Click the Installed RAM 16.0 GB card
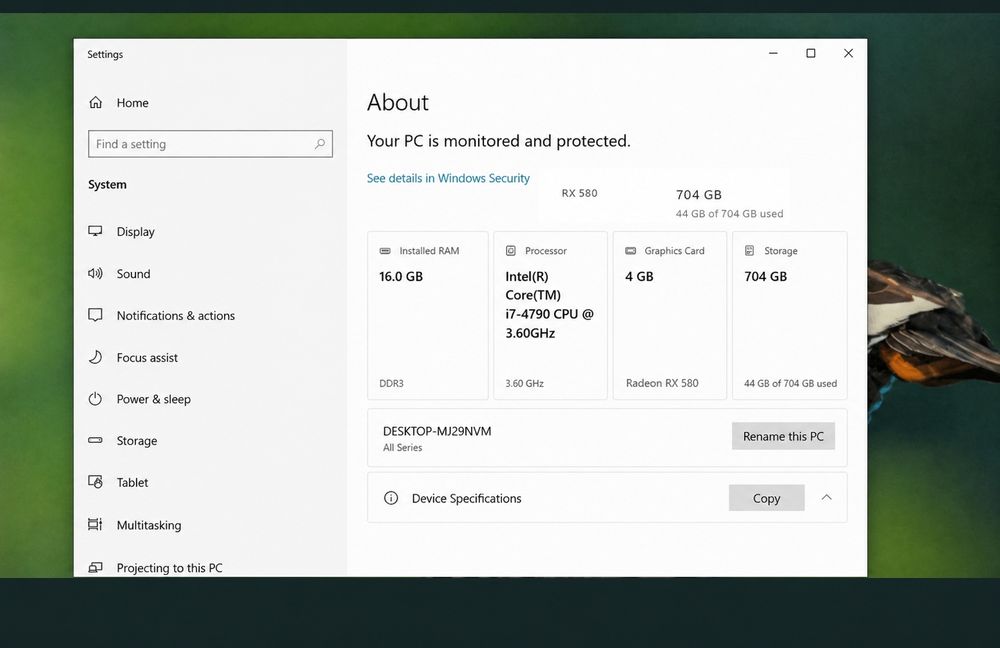This screenshot has width=1000, height=648. 428,316
